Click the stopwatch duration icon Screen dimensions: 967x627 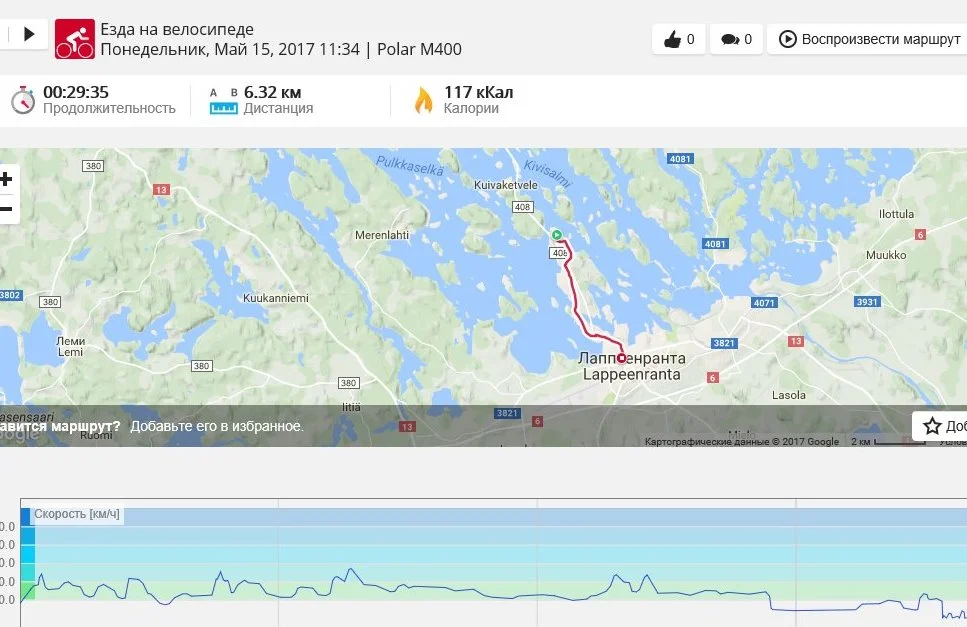[23, 100]
